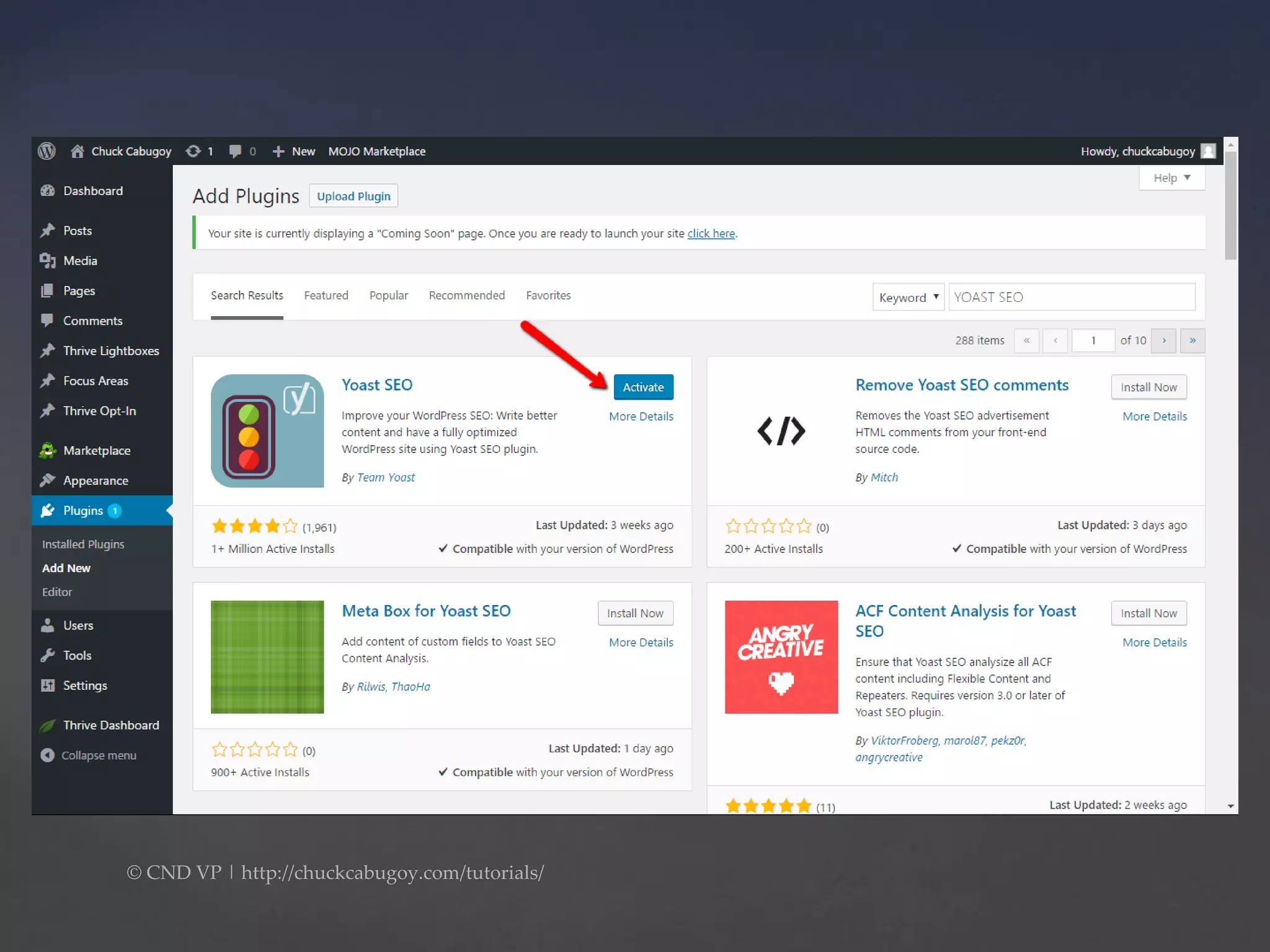Open Appearance in the sidebar
The image size is (1270, 952).
(102, 481)
